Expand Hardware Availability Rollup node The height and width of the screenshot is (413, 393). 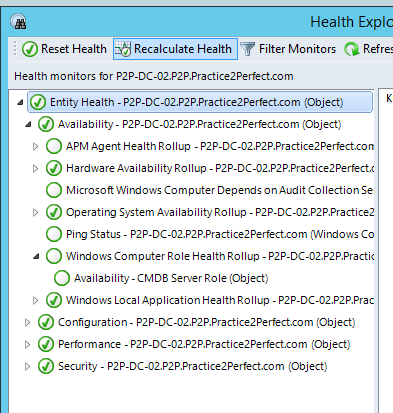point(35,168)
